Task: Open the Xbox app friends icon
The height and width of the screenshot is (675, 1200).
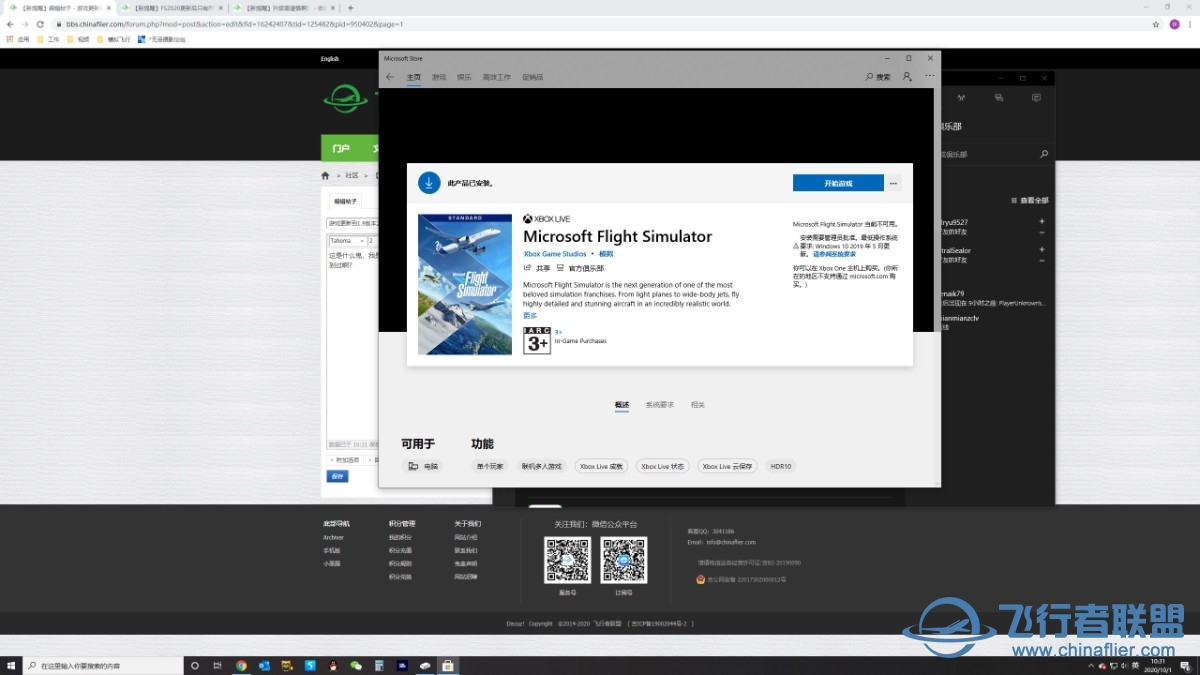Action: click(x=961, y=98)
